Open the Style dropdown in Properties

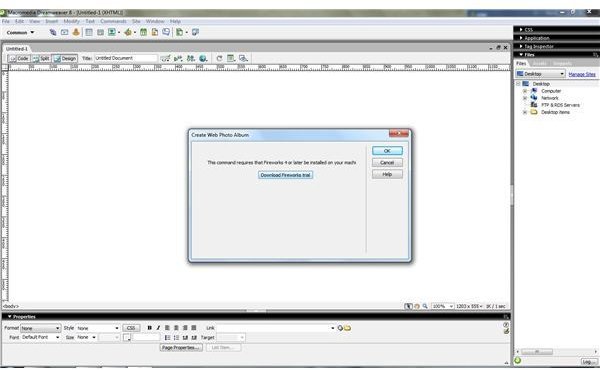pyautogui.click(x=98, y=328)
